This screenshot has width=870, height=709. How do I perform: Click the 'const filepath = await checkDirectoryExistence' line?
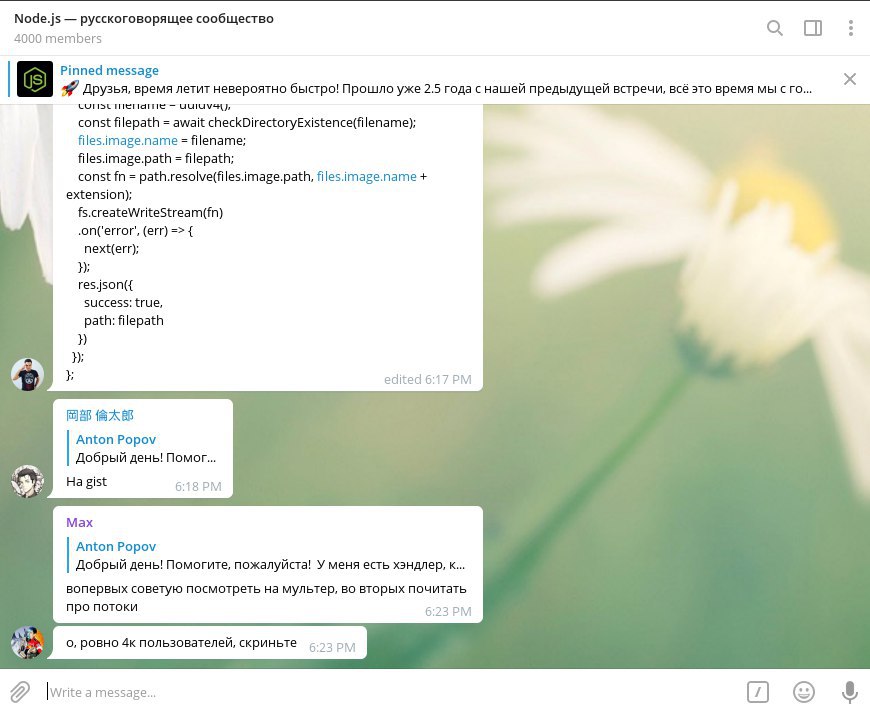pyautogui.click(x=247, y=123)
